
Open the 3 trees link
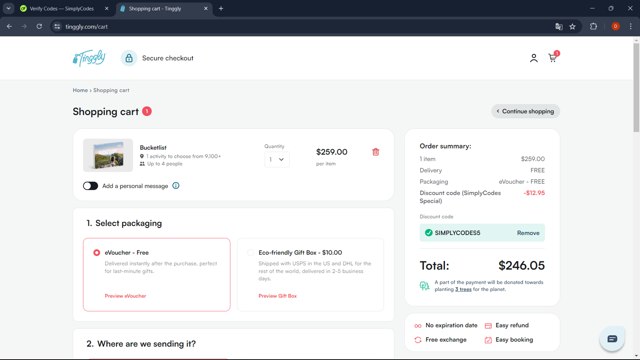[x=463, y=289]
